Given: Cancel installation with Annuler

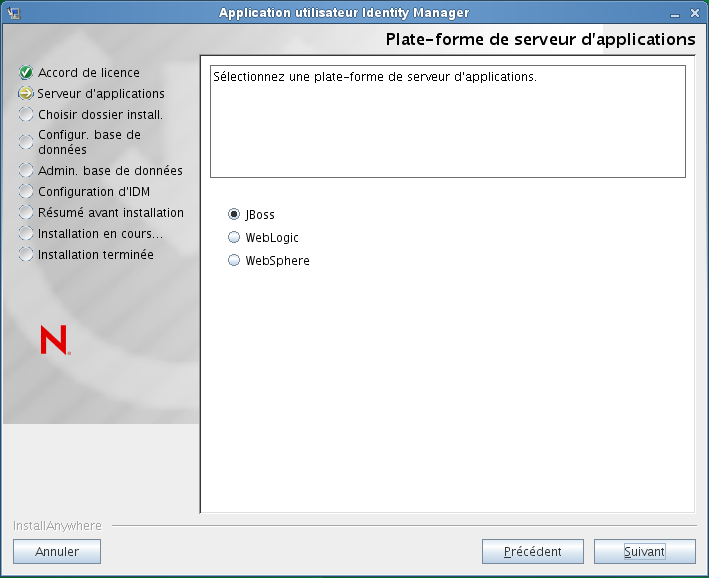Looking at the screenshot, I should point(57,551).
